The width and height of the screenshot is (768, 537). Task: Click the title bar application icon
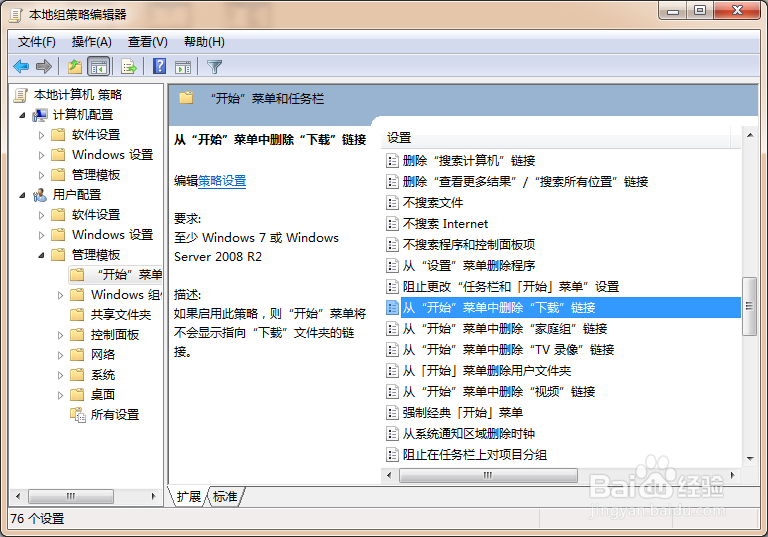[x=16, y=15]
